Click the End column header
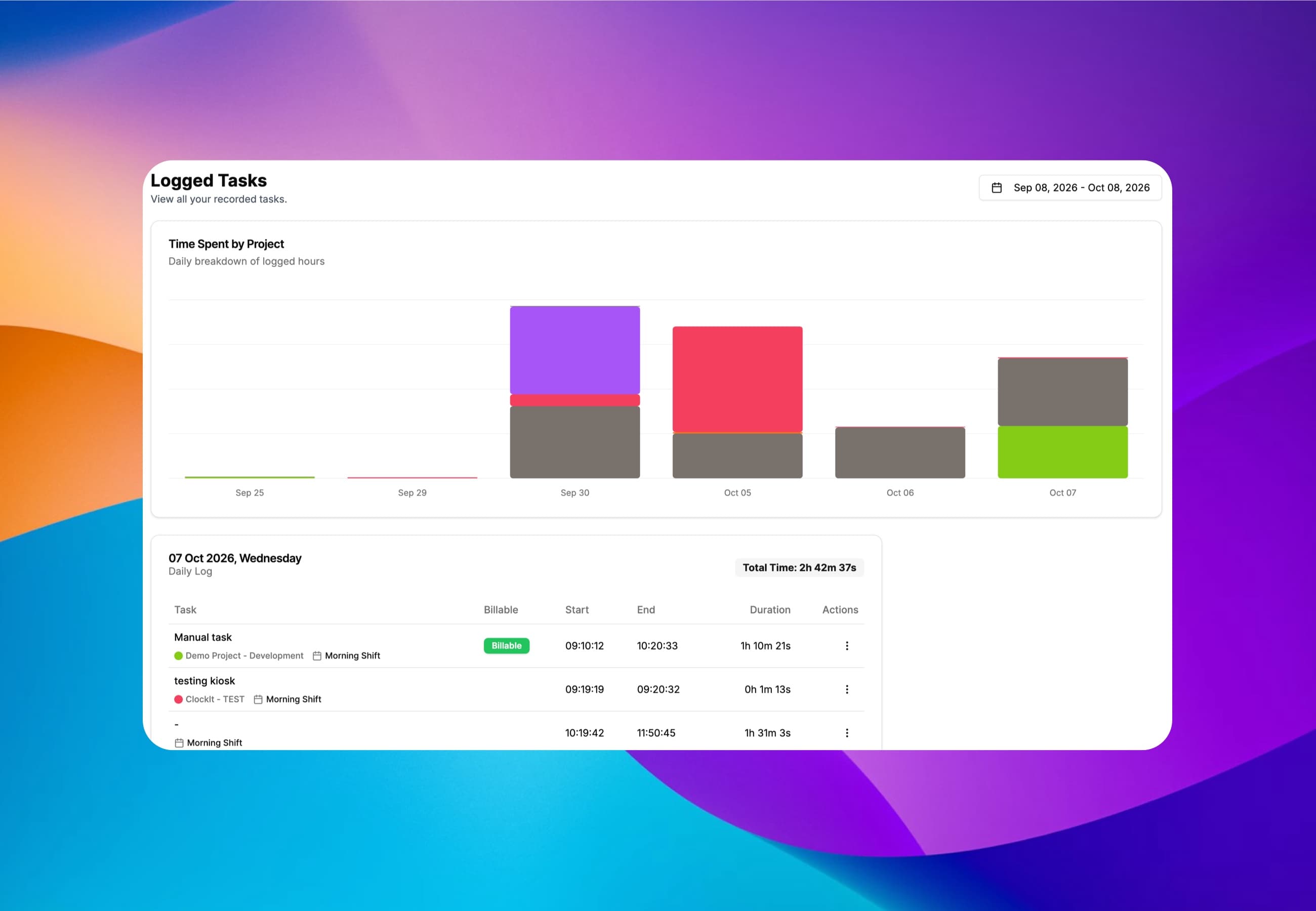 [x=645, y=610]
